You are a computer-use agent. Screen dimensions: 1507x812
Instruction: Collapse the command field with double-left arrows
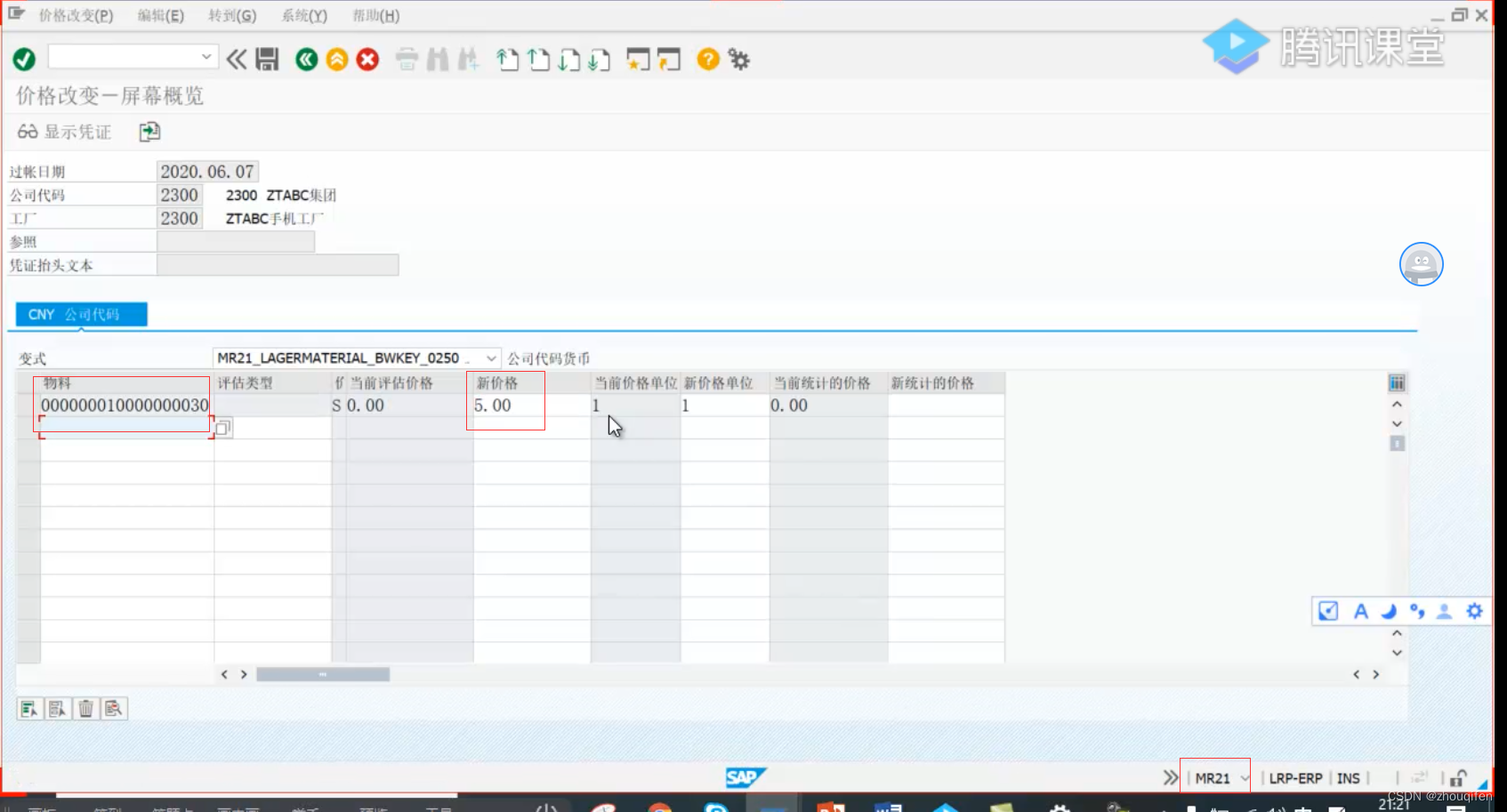[236, 60]
